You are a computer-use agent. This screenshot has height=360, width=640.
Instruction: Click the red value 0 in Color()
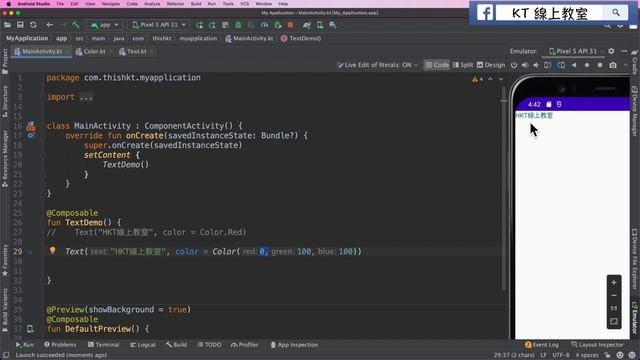[263, 251]
